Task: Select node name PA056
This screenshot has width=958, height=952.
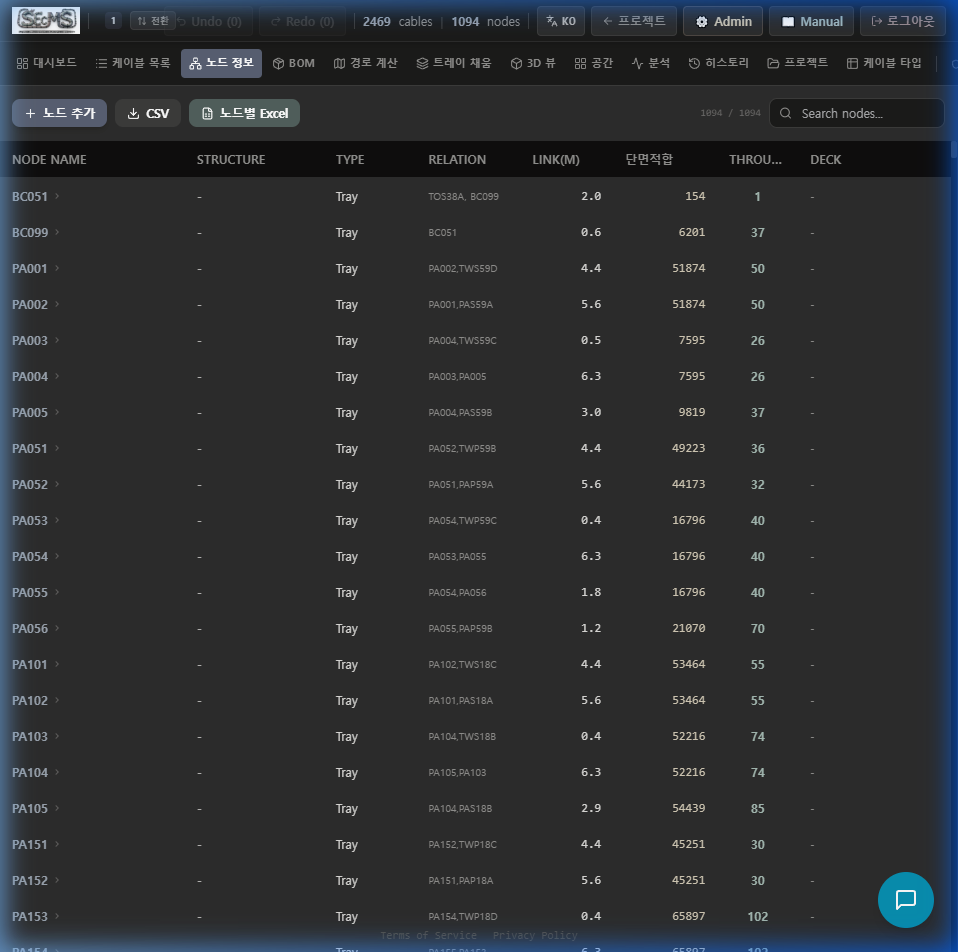Action: (30, 629)
